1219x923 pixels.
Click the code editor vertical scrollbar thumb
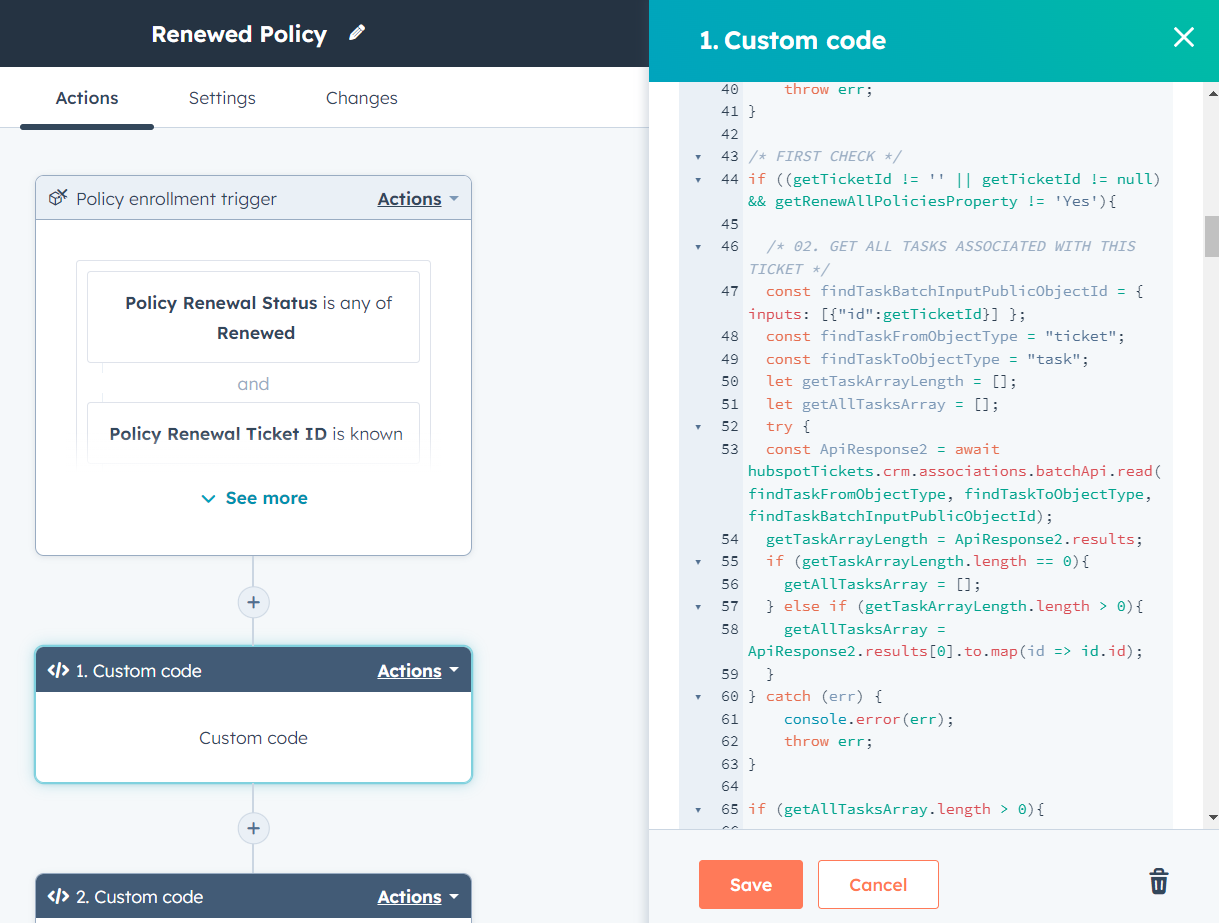[1211, 236]
